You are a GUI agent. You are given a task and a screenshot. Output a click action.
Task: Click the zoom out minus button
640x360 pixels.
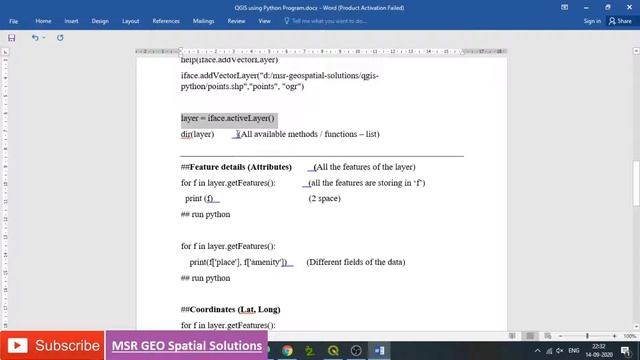point(561,336)
